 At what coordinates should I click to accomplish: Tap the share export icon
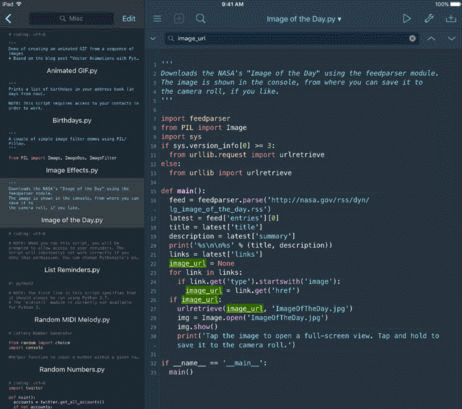[x=451, y=19]
